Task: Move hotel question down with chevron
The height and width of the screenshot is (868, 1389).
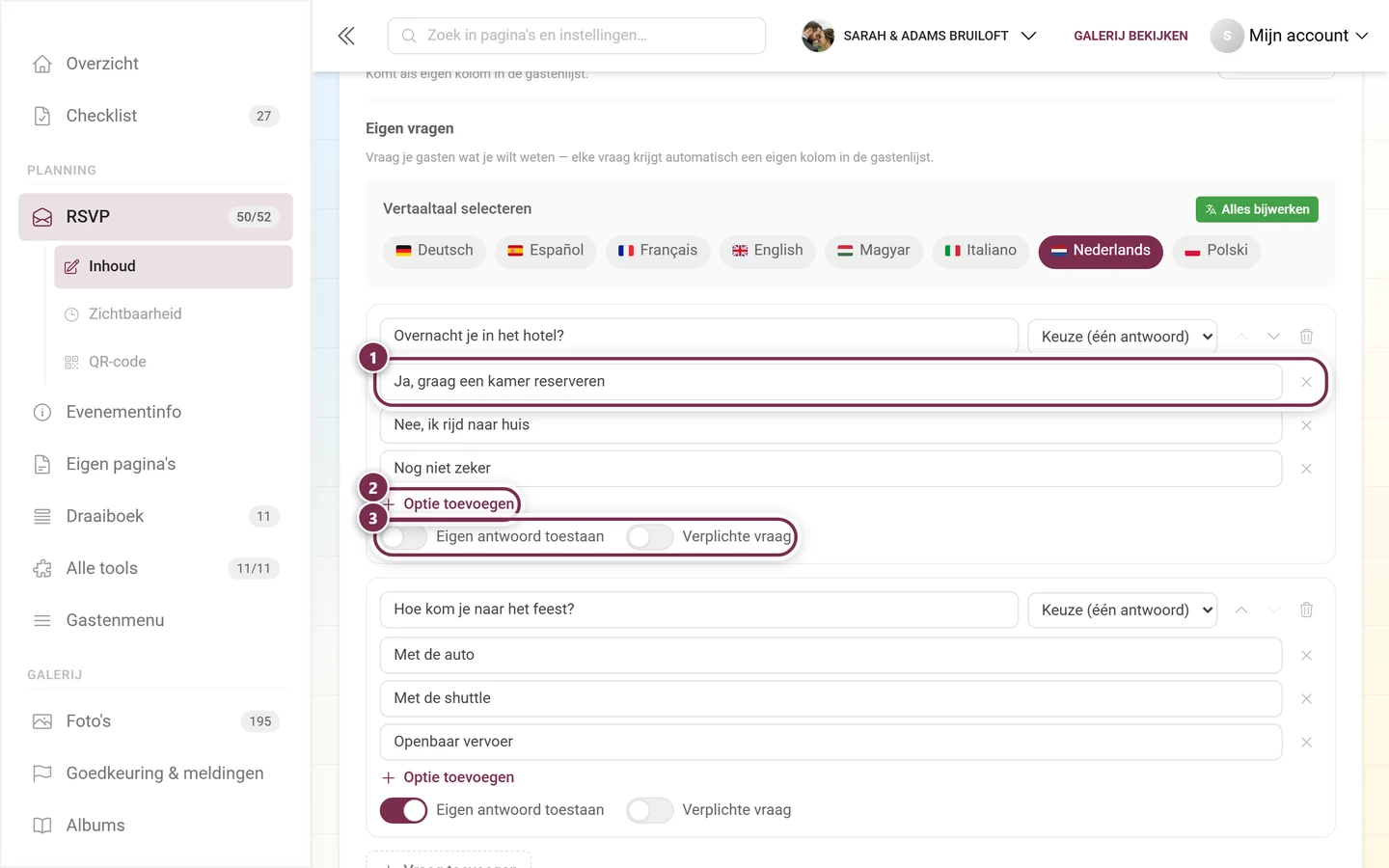Action: tap(1273, 337)
